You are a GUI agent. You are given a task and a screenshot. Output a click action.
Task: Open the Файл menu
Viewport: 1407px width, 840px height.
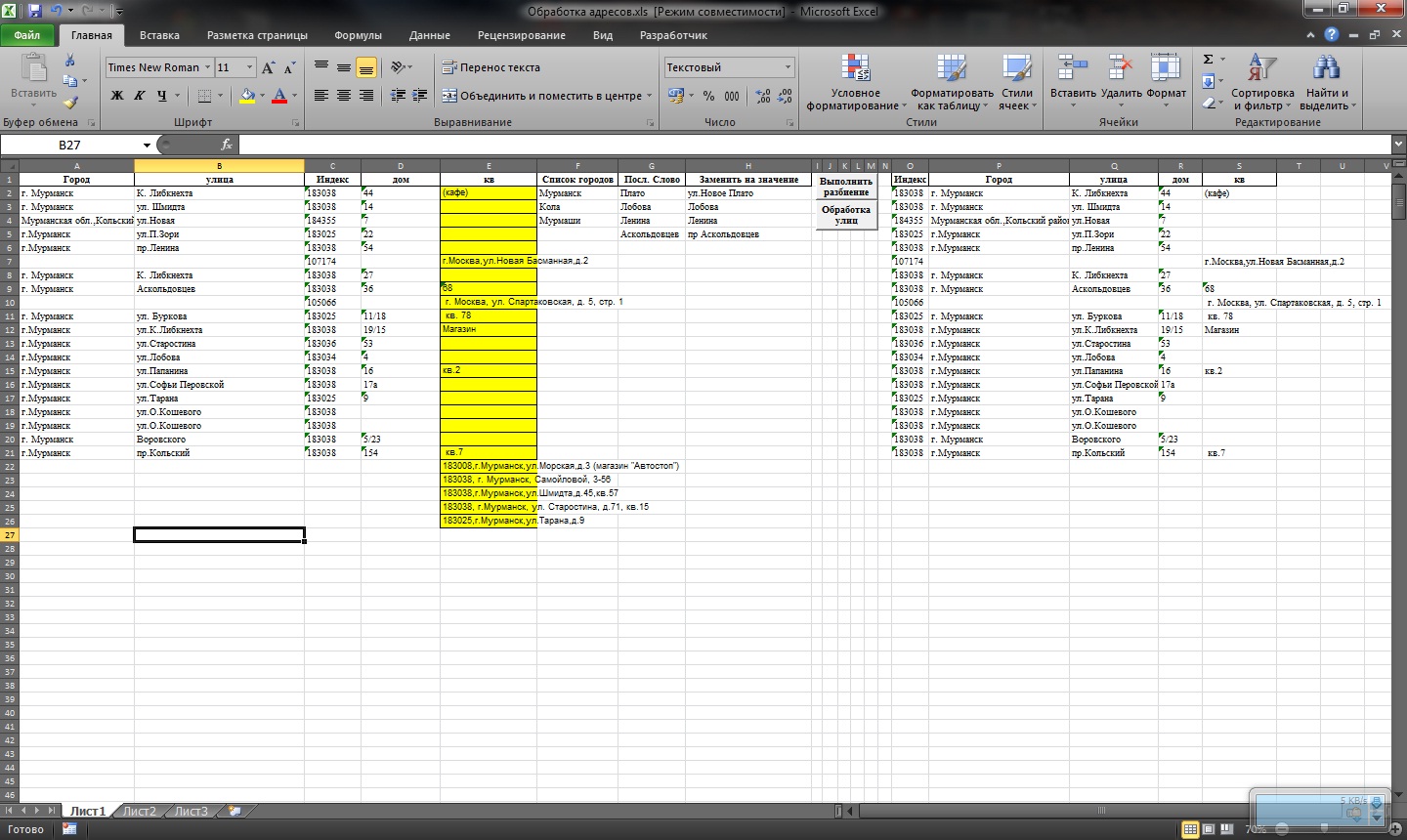[x=27, y=35]
